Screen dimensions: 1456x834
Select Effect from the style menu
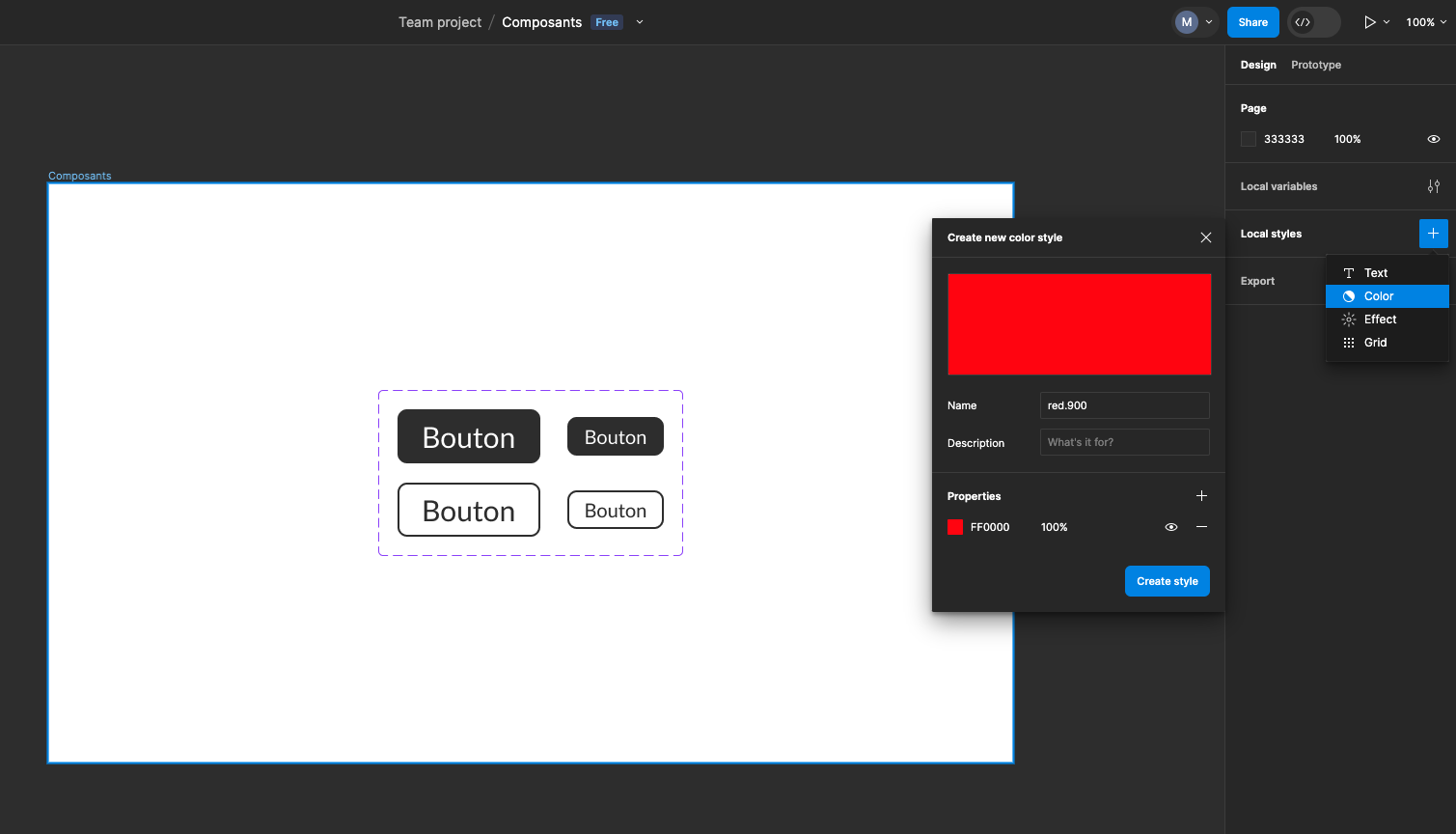tap(1380, 320)
